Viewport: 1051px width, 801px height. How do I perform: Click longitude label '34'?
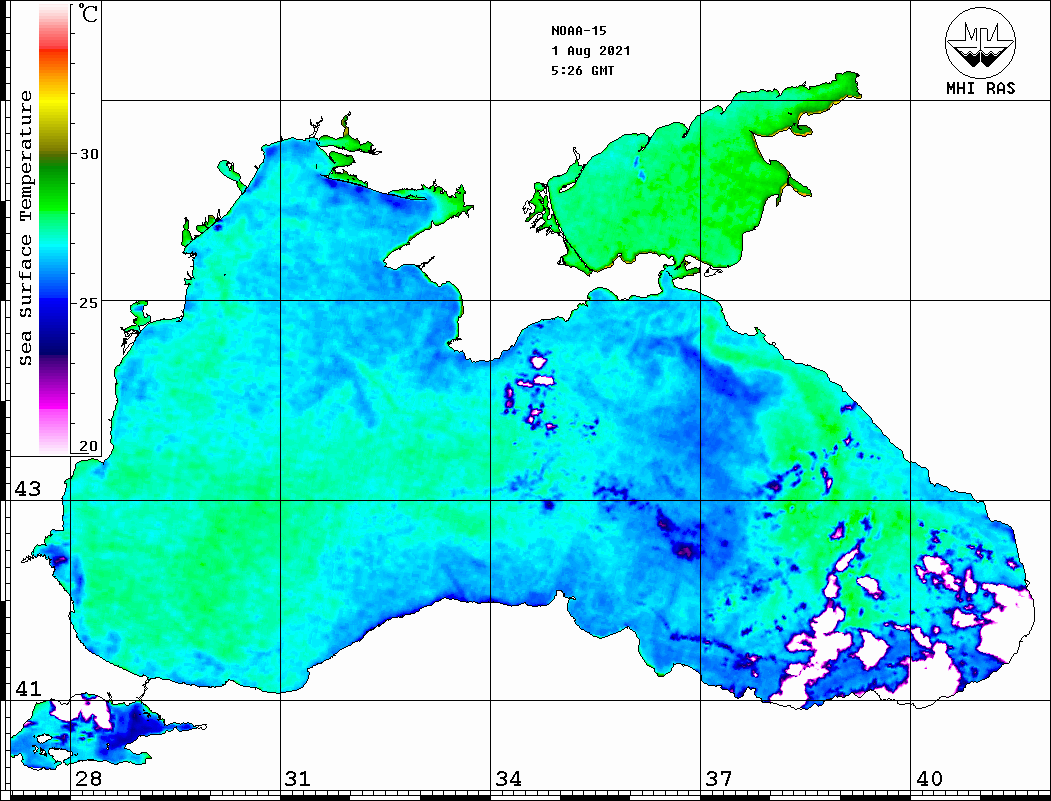[508, 778]
